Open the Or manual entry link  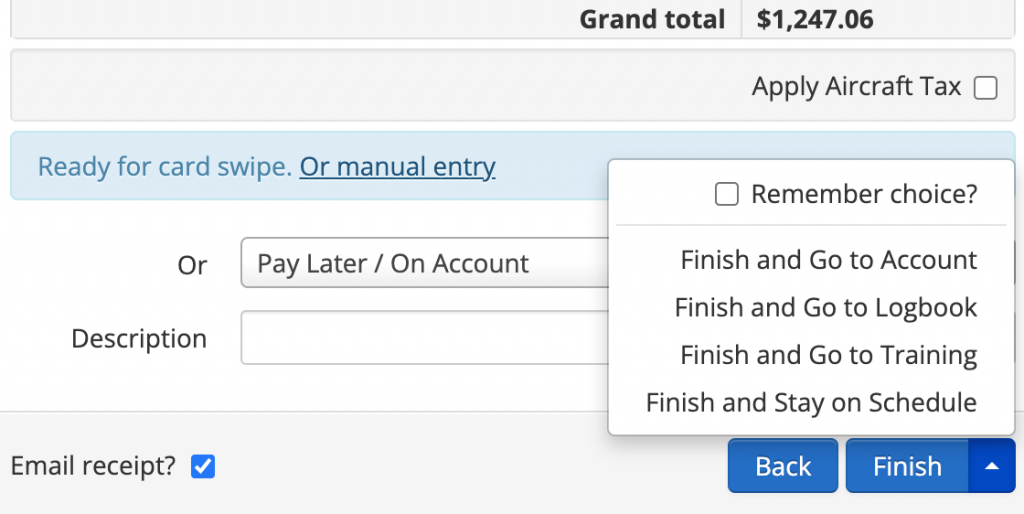click(397, 166)
